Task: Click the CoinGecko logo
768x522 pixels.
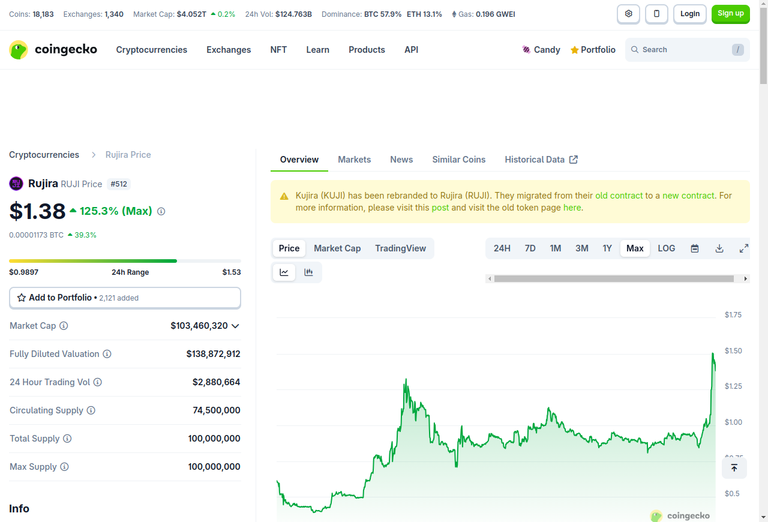Action: click(x=53, y=49)
